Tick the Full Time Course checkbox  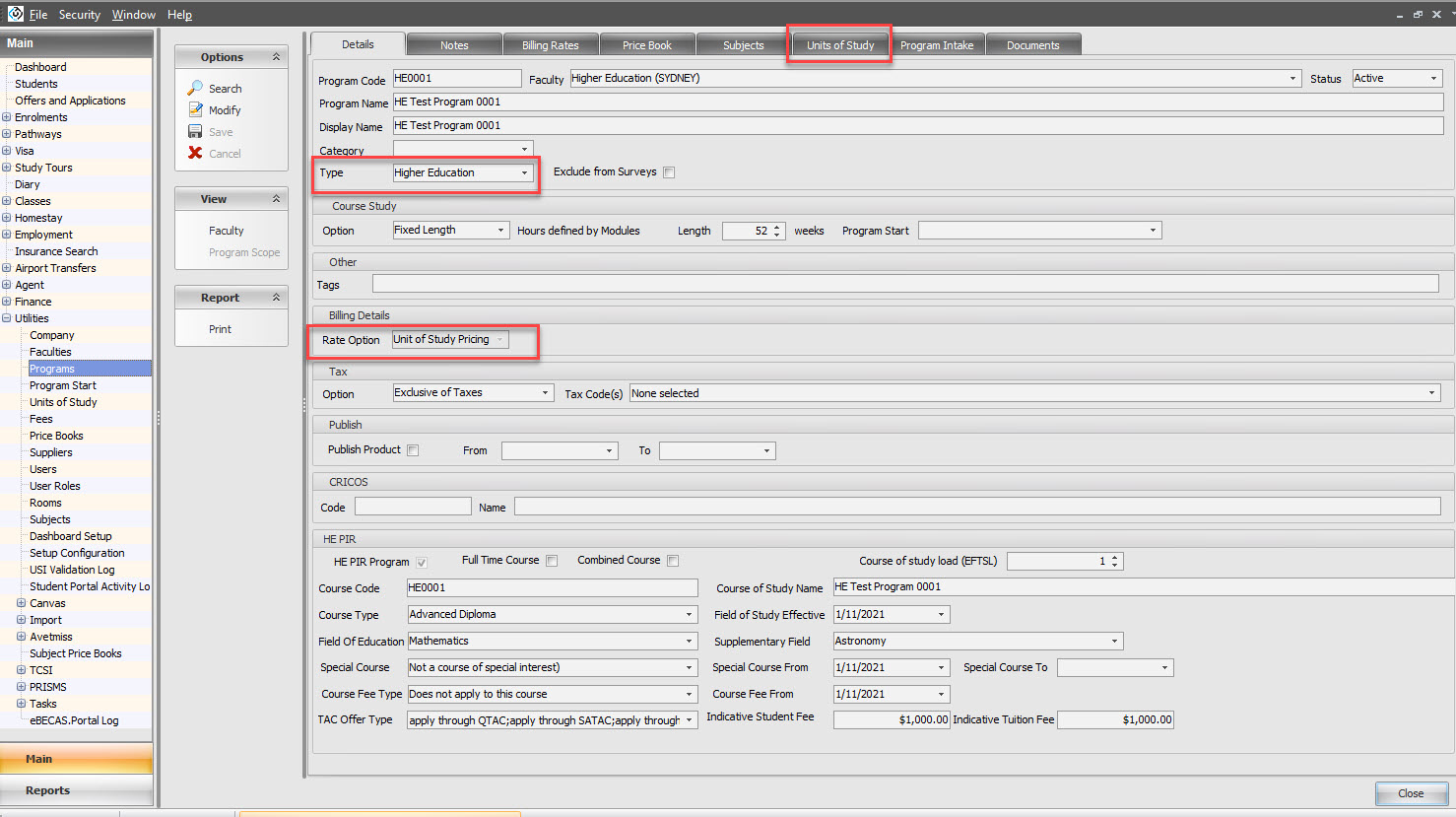[552, 561]
